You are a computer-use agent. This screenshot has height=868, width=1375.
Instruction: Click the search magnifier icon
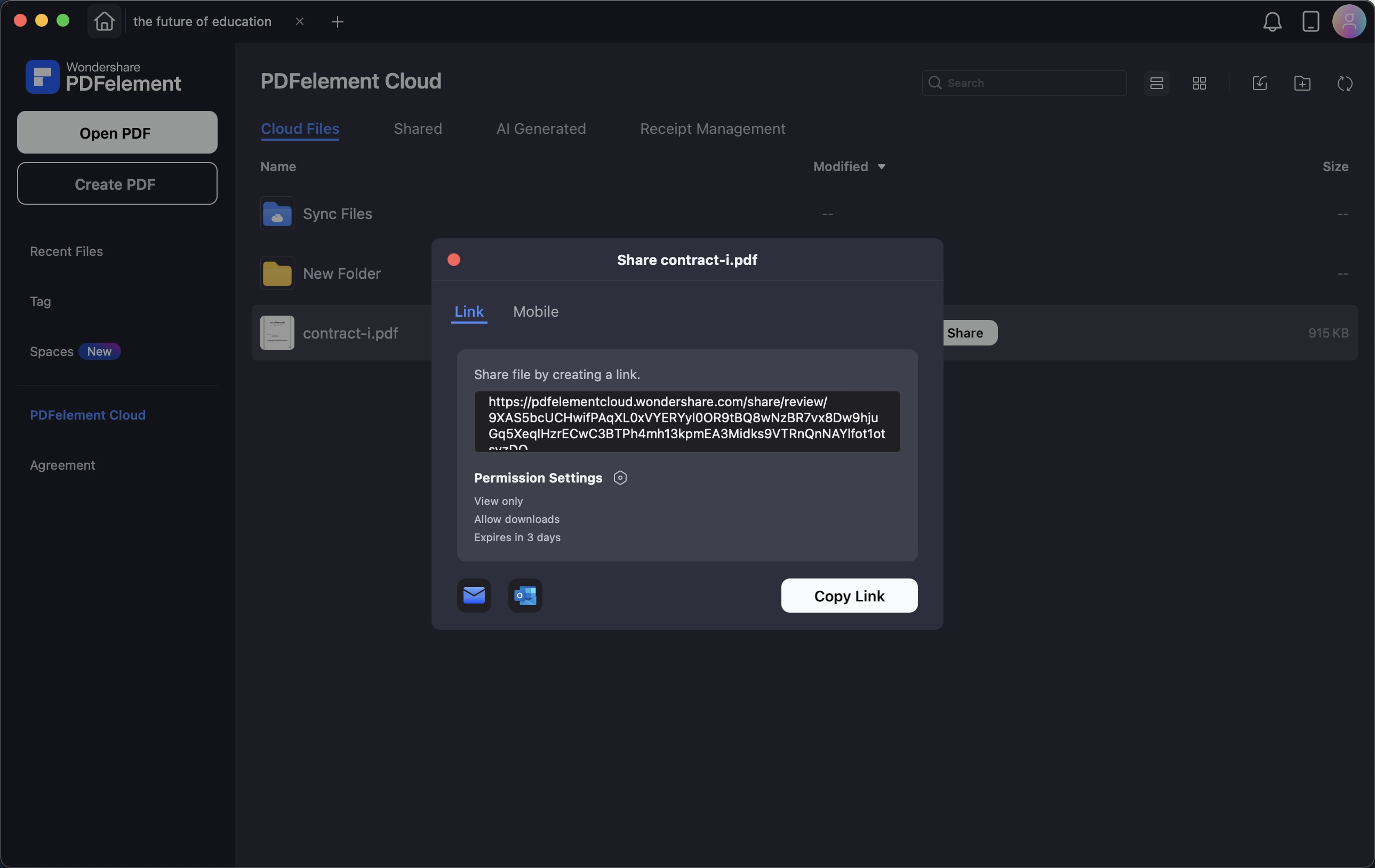coord(935,83)
